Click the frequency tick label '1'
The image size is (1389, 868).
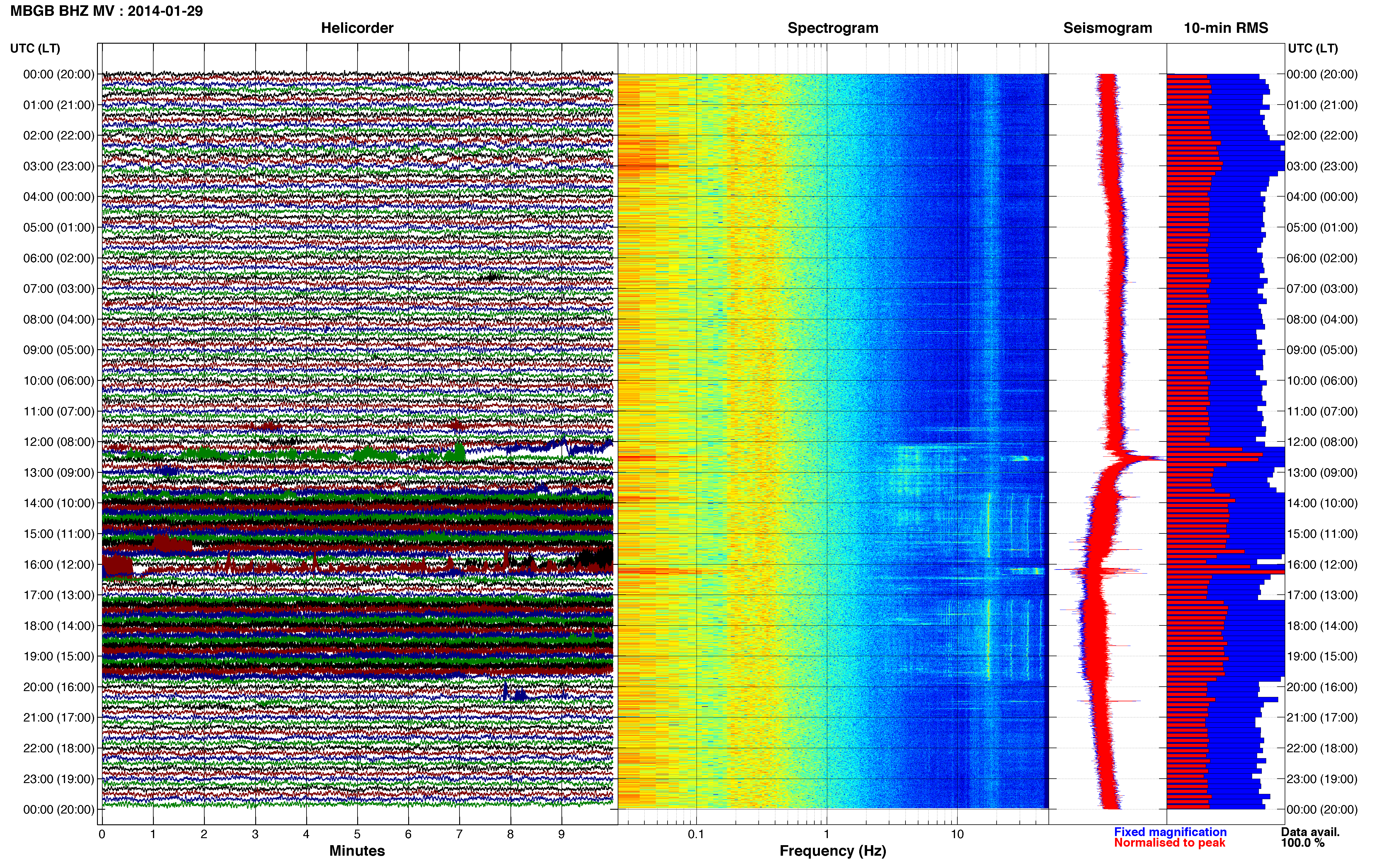[x=826, y=834]
